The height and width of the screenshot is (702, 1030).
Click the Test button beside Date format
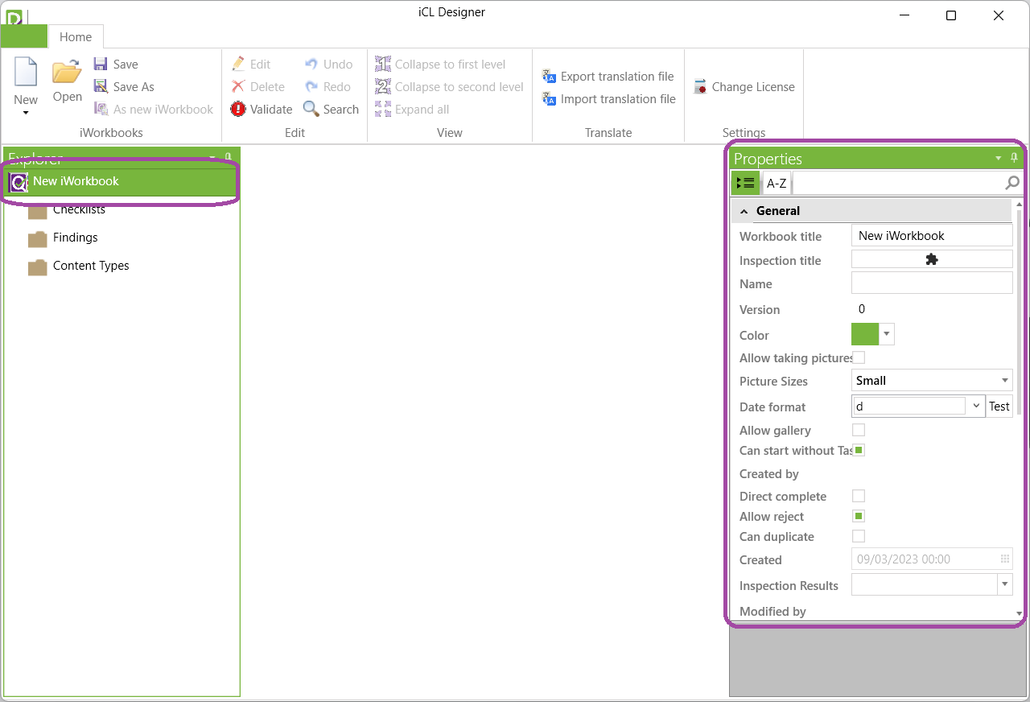click(x=999, y=407)
